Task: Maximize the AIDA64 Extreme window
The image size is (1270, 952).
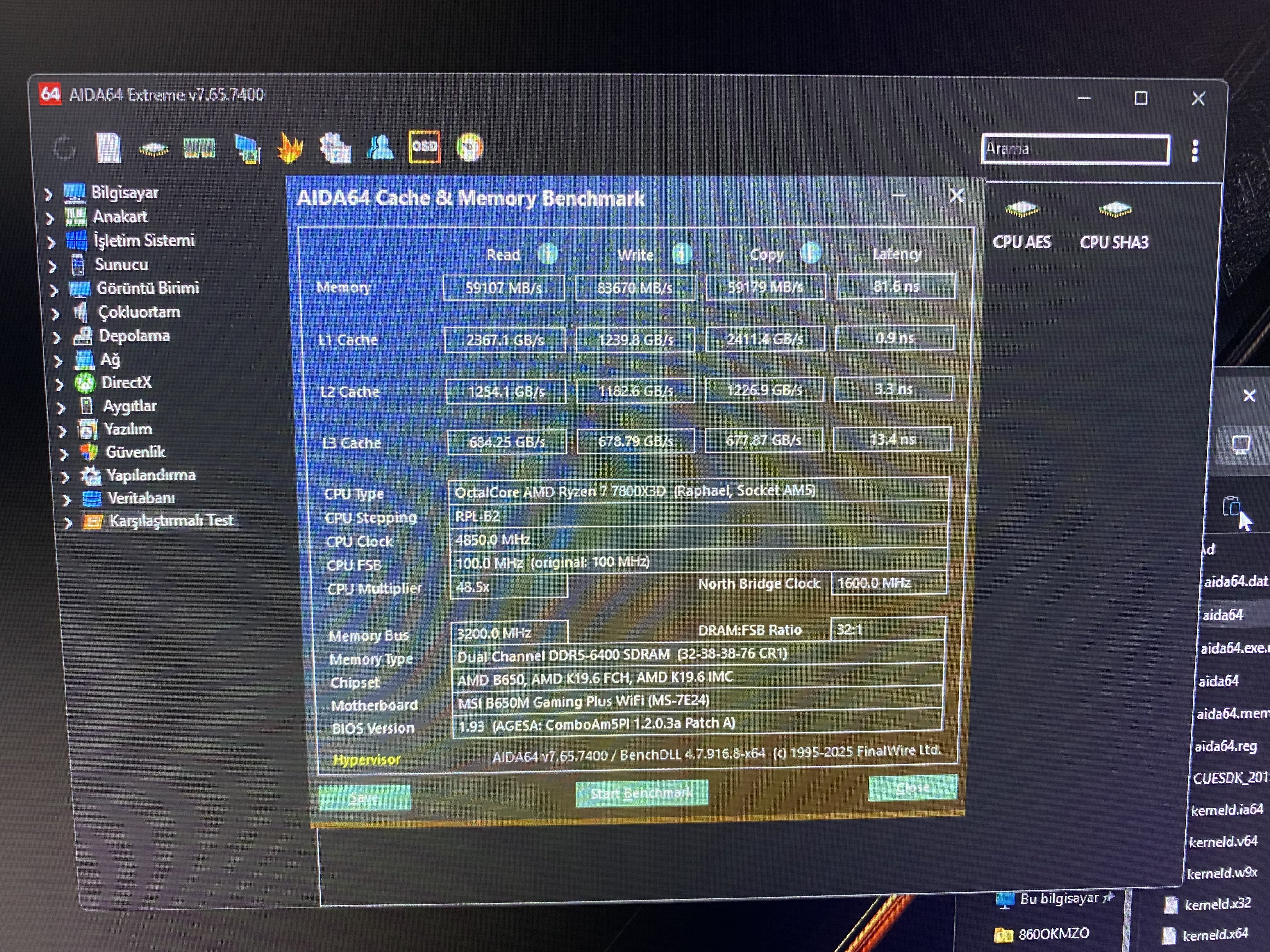Action: pos(1141,98)
